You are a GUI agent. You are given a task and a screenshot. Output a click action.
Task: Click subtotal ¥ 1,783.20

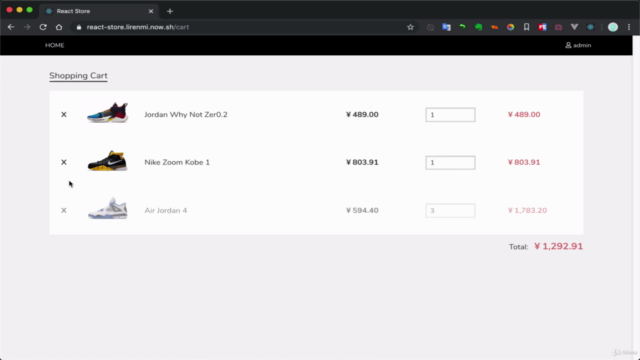pos(527,211)
